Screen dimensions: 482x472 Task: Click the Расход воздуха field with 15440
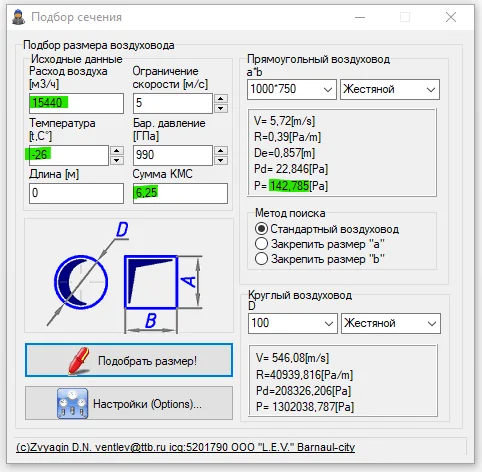pos(76,103)
